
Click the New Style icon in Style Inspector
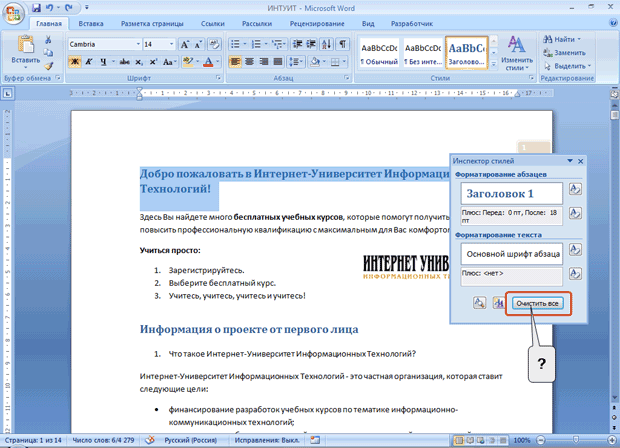pyautogui.click(x=498, y=303)
